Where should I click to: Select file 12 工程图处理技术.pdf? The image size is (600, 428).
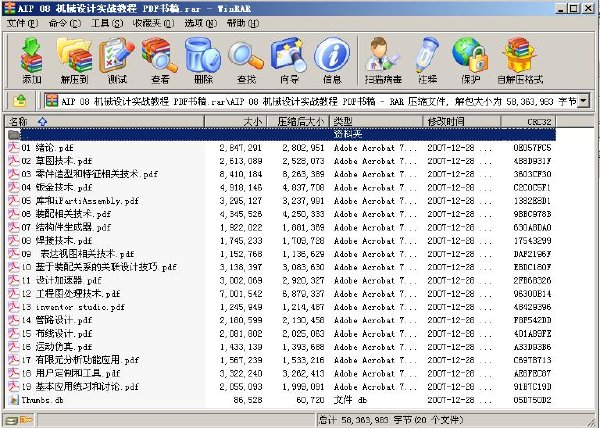click(x=71, y=294)
